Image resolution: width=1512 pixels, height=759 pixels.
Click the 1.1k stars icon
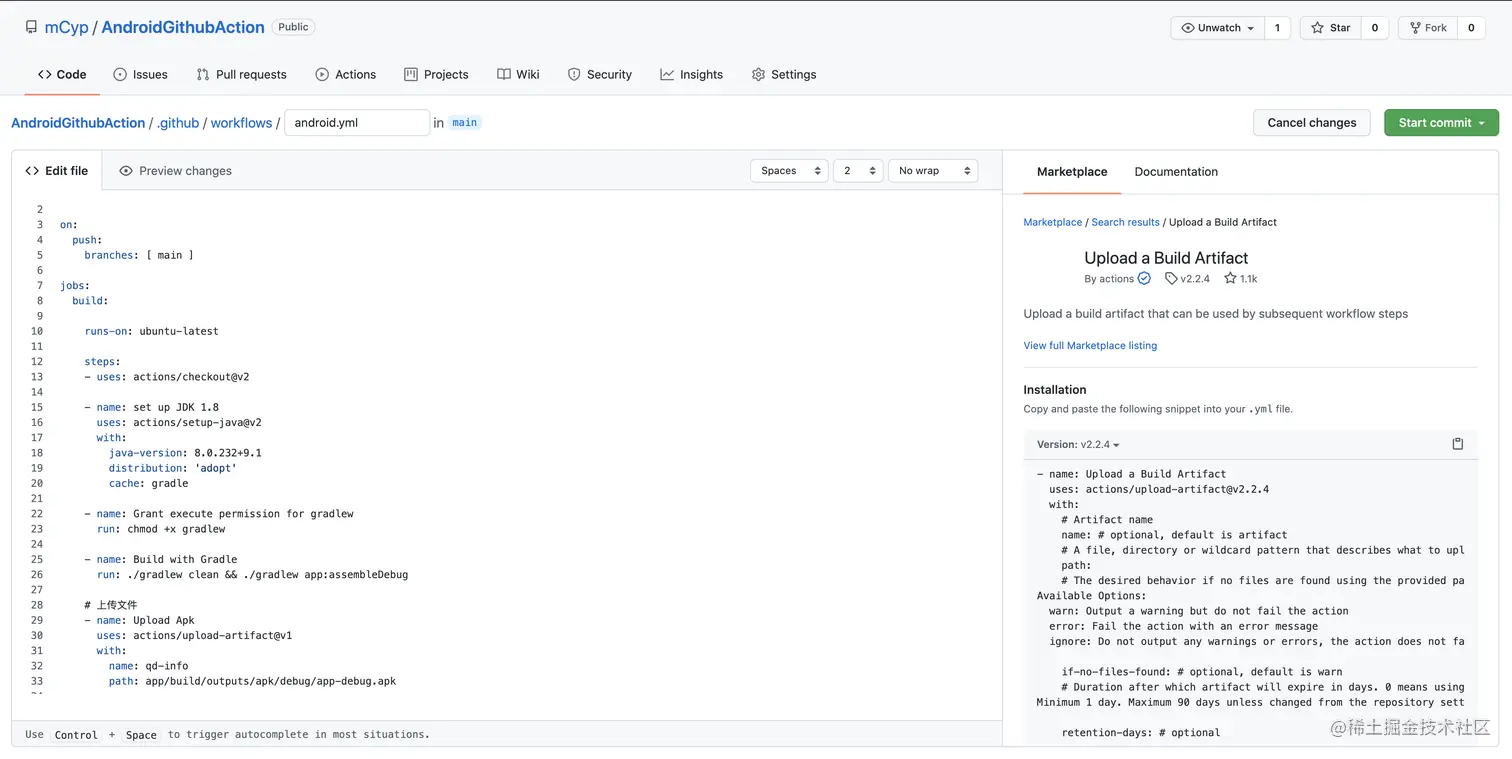pos(1230,279)
